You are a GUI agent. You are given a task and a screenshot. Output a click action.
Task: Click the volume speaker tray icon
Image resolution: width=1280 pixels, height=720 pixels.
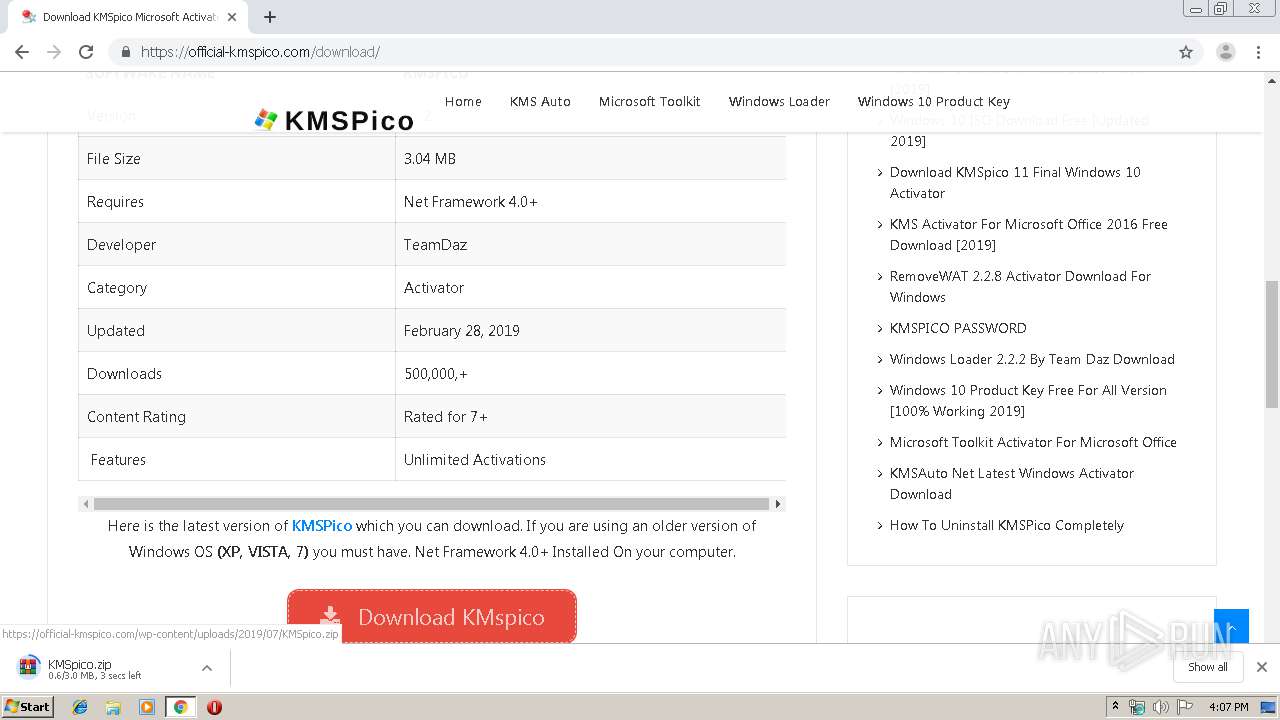pyautogui.click(x=1160, y=707)
